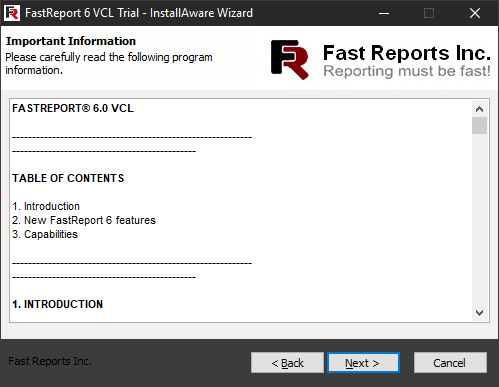Minimize the InstallAware Wizard window
This screenshot has height=387, width=499.
click(384, 13)
